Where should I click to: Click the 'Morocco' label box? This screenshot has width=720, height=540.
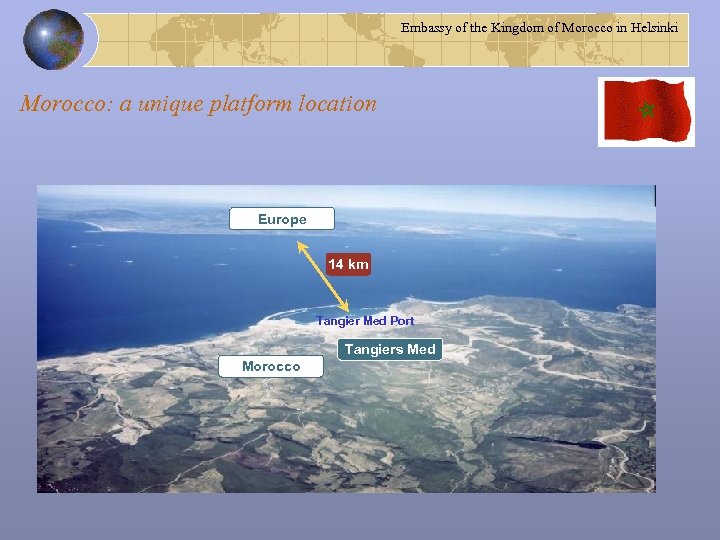(x=271, y=366)
